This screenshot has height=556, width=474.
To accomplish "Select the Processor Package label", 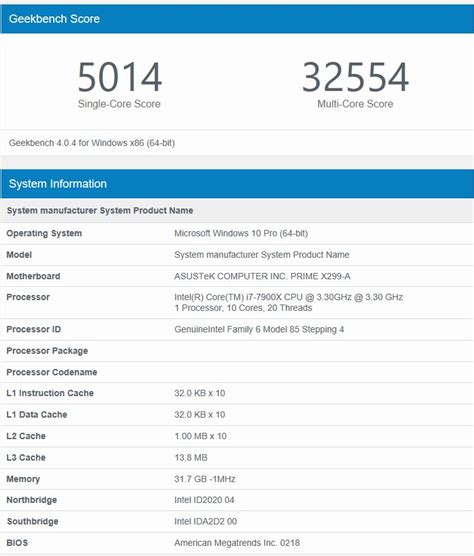I will pyautogui.click(x=47, y=351).
